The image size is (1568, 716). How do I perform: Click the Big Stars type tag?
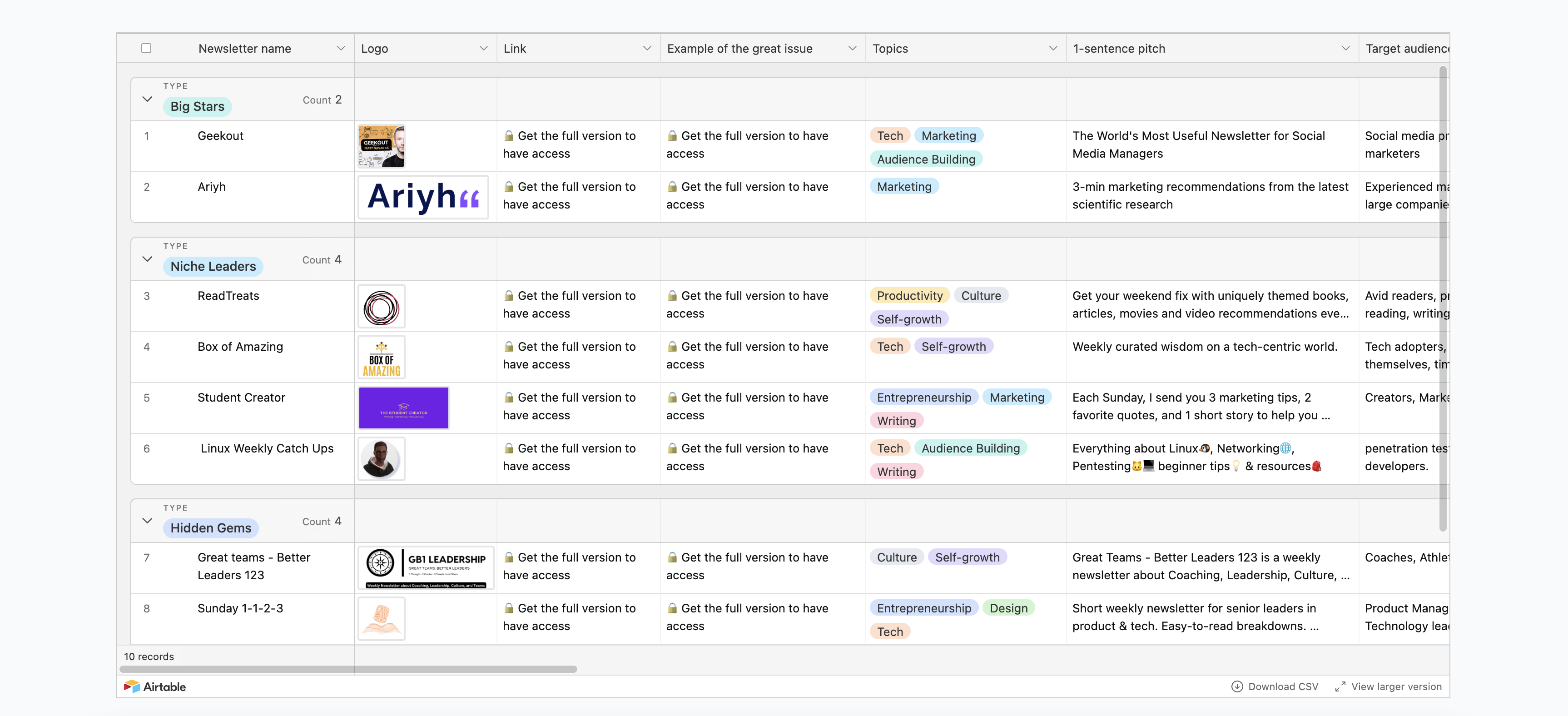click(197, 107)
